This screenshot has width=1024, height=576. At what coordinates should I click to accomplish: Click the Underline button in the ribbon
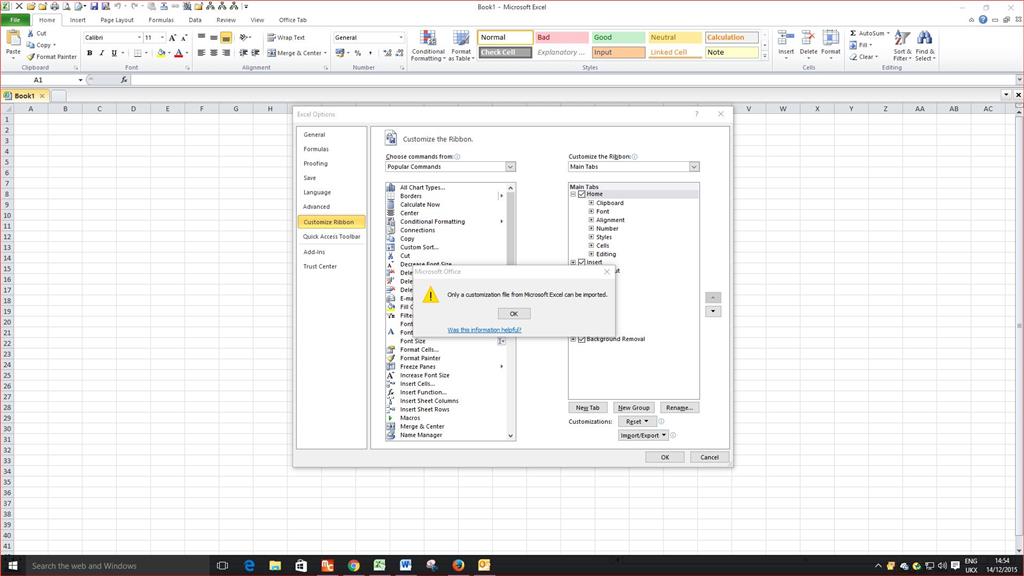(114, 53)
